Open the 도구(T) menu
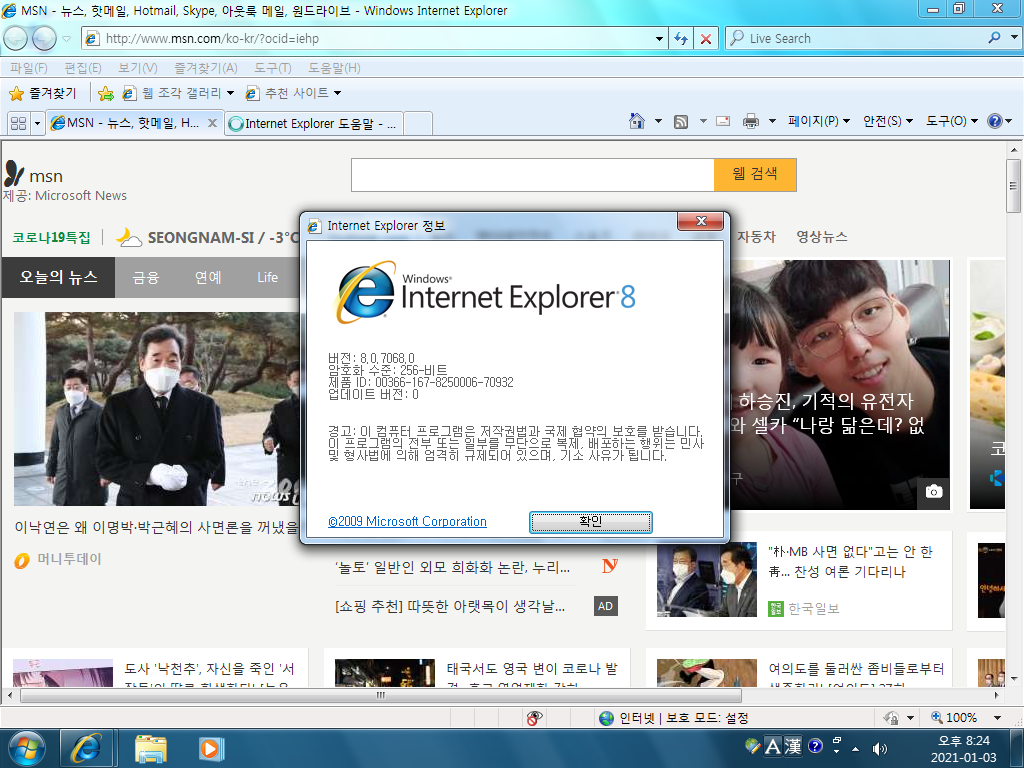Image resolution: width=1024 pixels, height=768 pixels. click(272, 68)
